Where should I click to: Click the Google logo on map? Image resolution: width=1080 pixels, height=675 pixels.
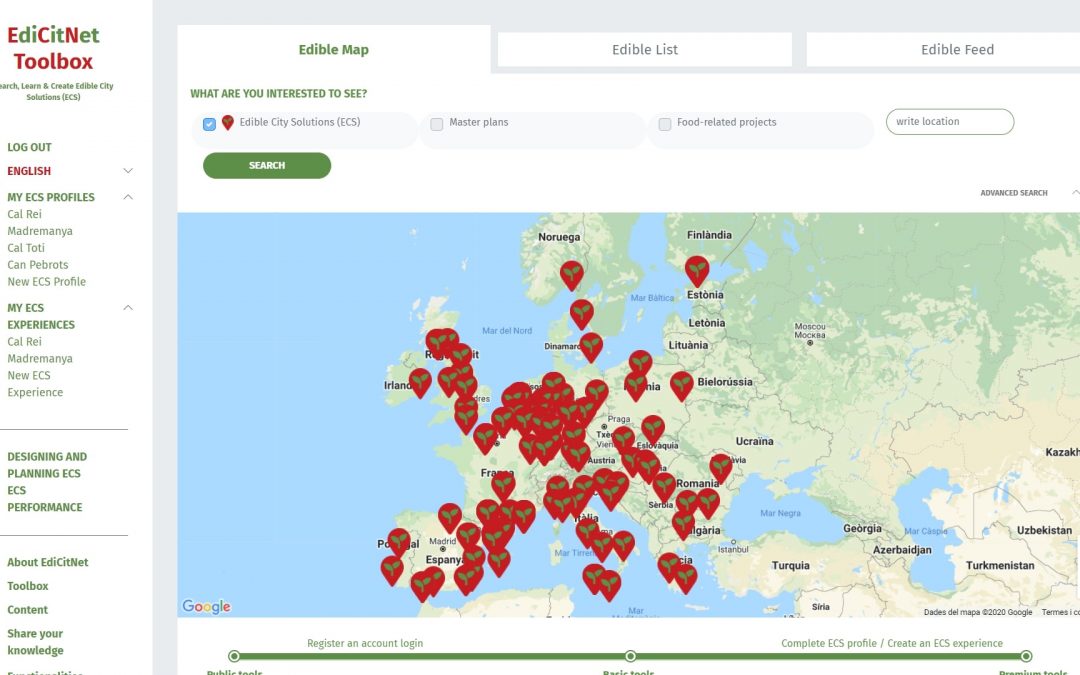(x=206, y=606)
